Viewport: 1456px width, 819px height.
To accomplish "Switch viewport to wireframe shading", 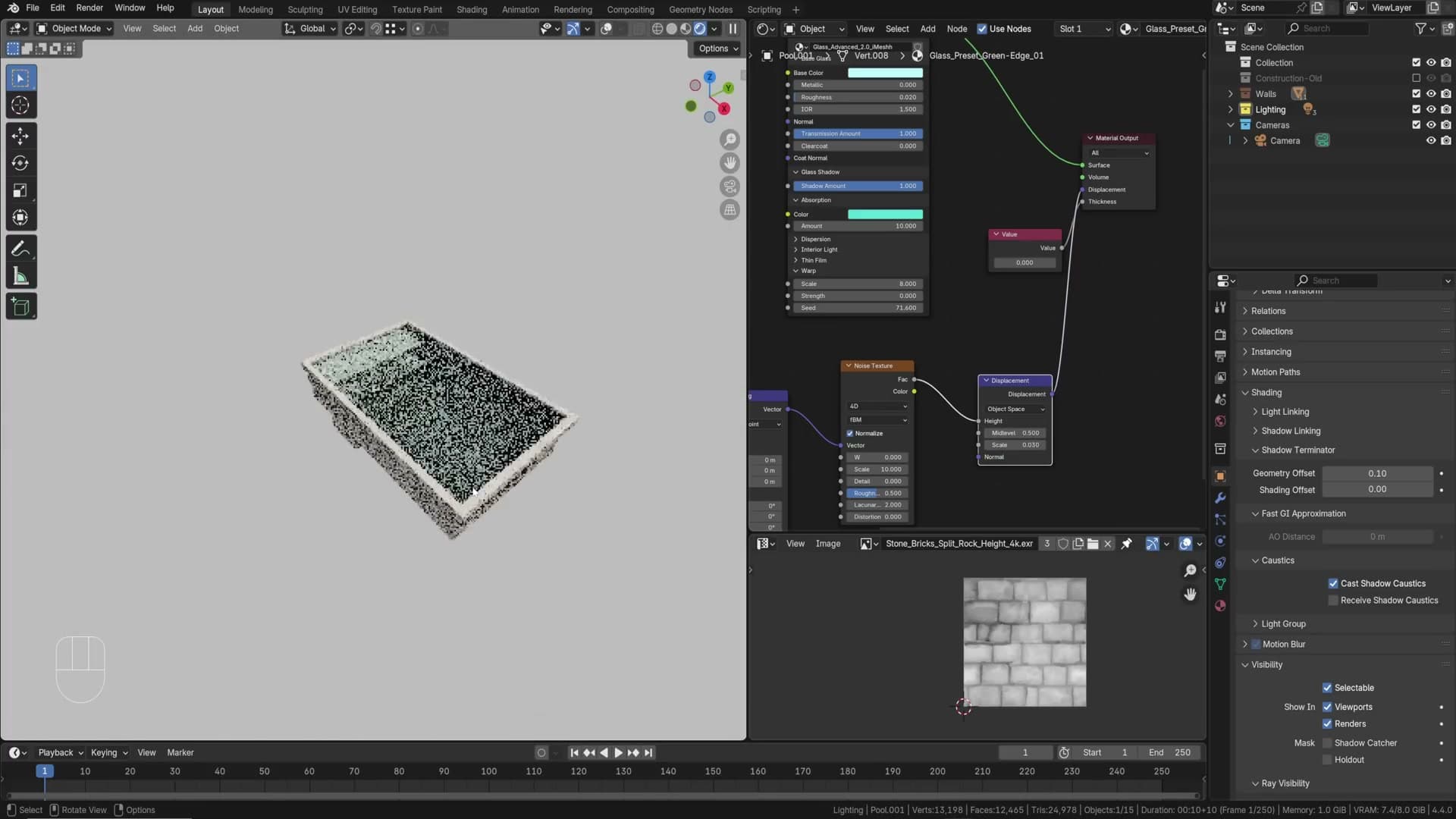I will click(657, 29).
